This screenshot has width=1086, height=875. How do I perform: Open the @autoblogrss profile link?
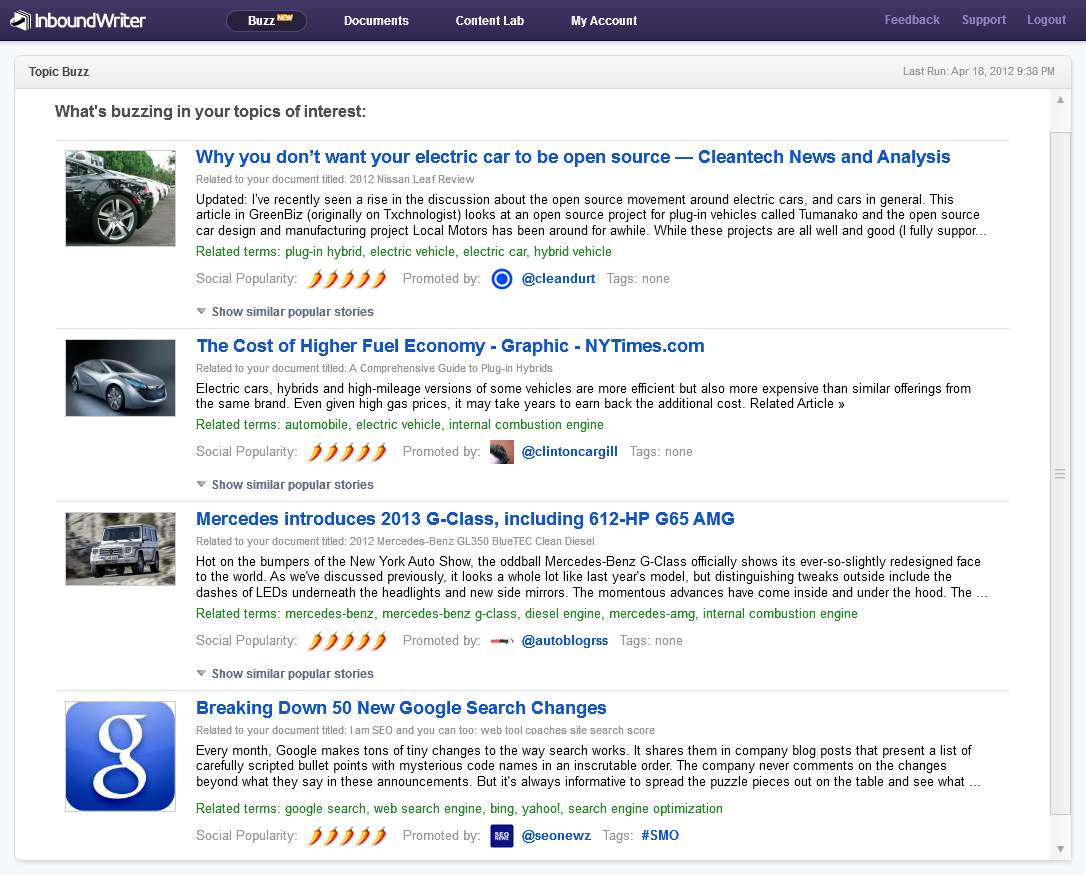click(564, 641)
